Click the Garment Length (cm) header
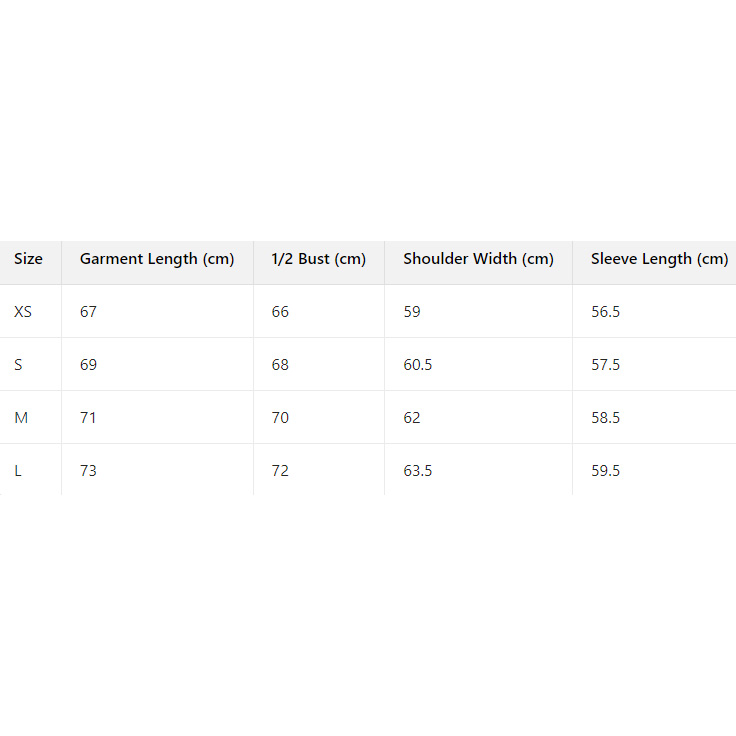Viewport: 736px width, 736px height. coord(157,259)
